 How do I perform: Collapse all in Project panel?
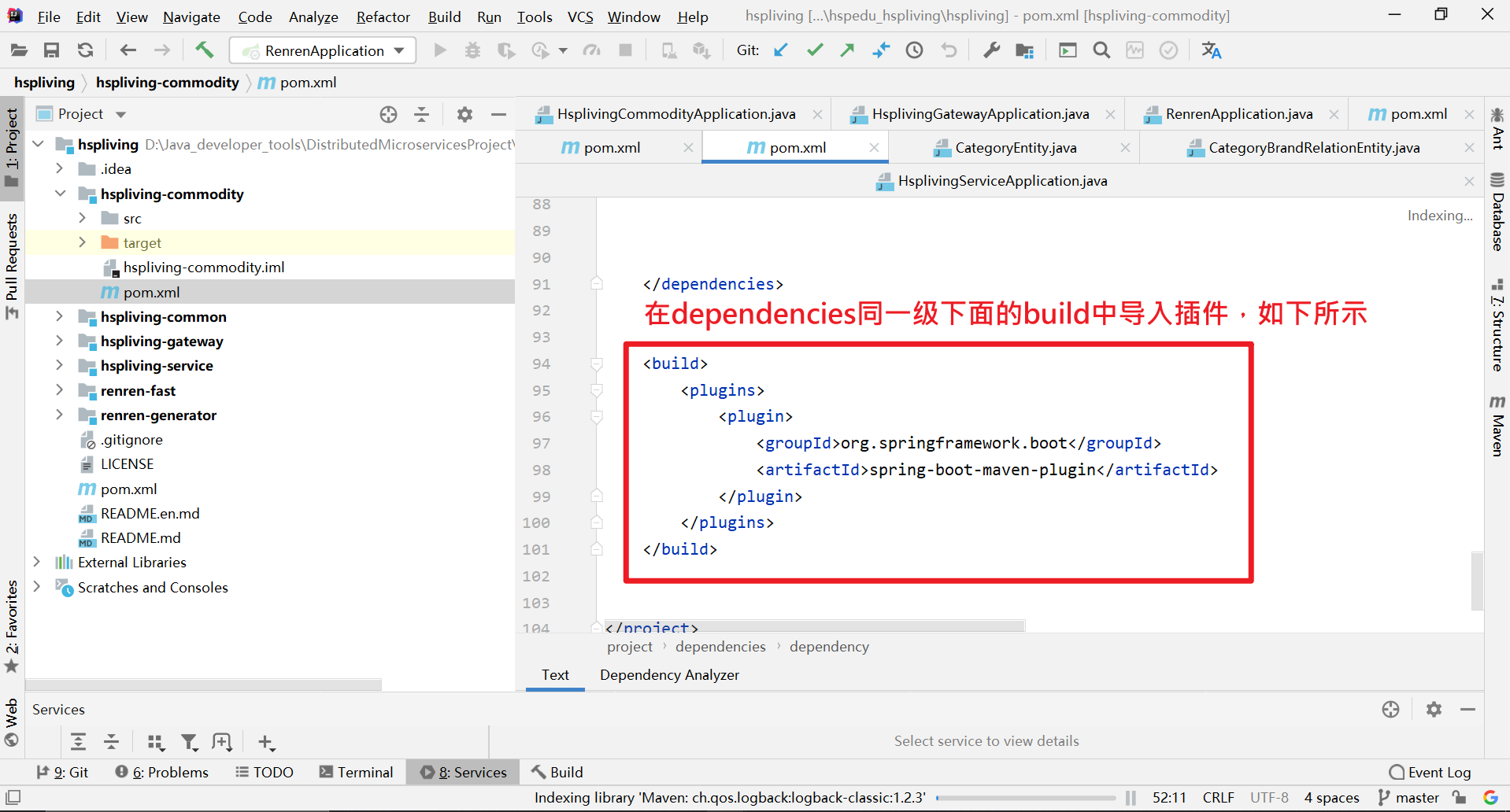[422, 114]
